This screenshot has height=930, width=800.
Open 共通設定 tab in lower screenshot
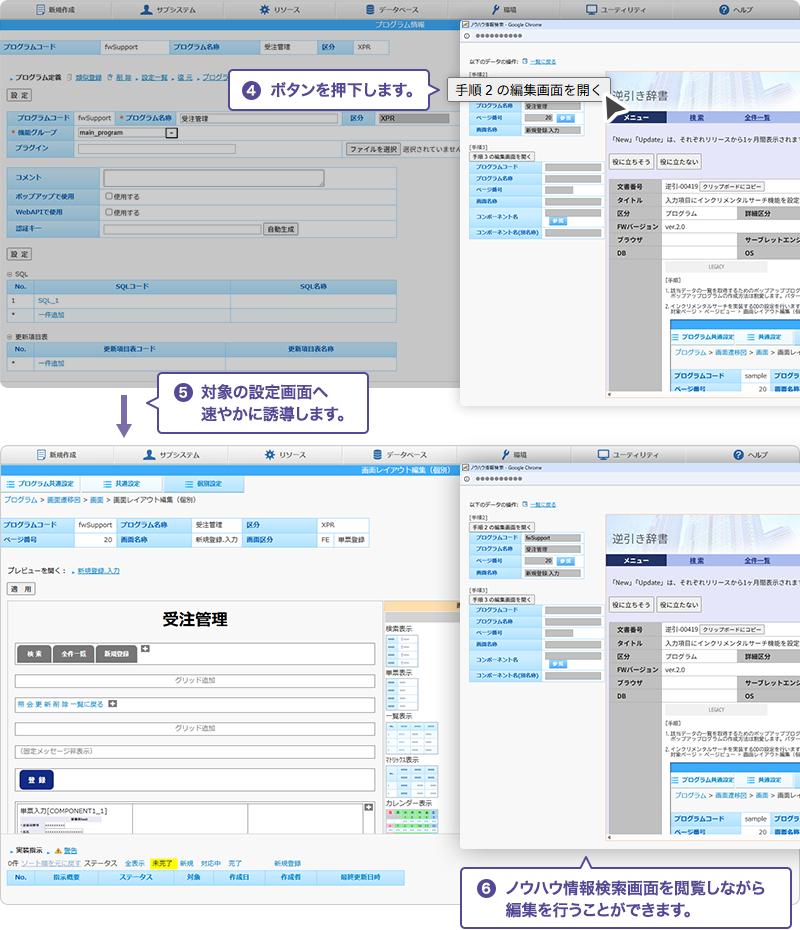coord(122,484)
